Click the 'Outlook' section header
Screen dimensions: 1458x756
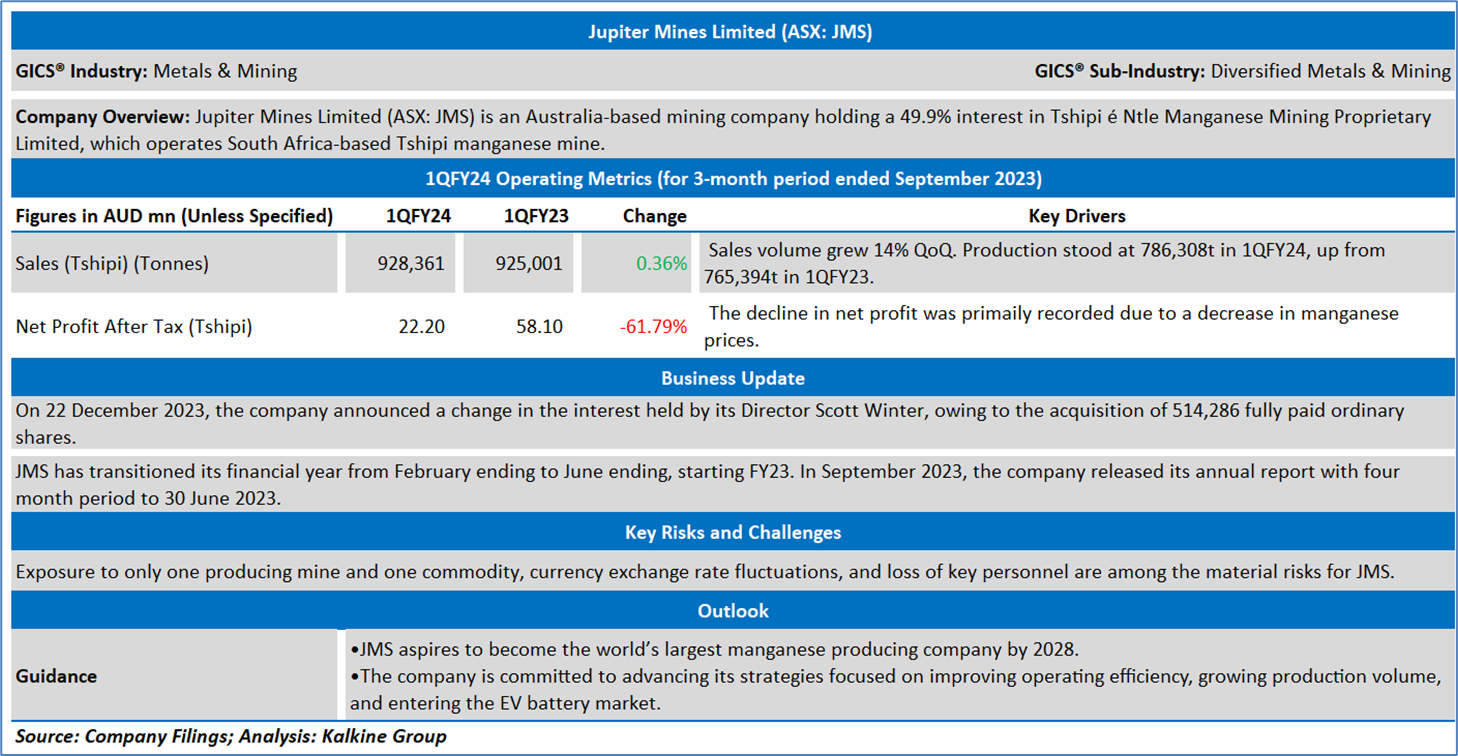click(733, 611)
